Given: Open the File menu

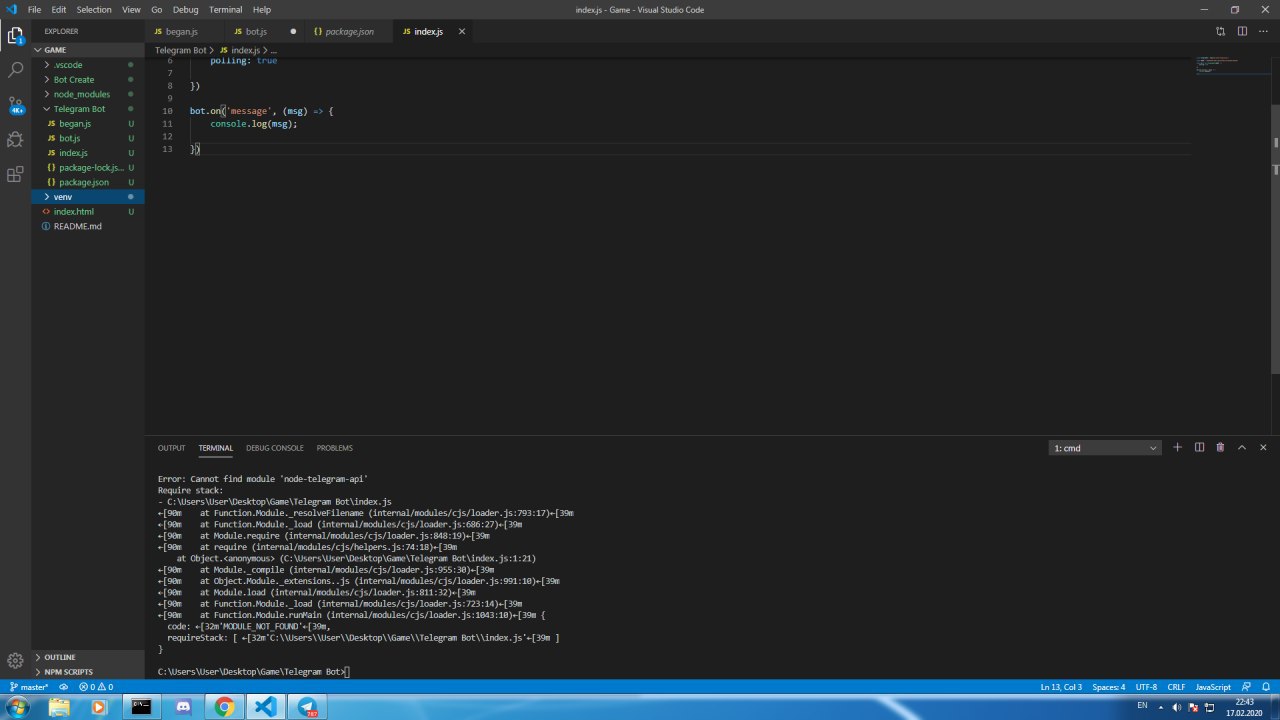Looking at the screenshot, I should [x=35, y=9].
